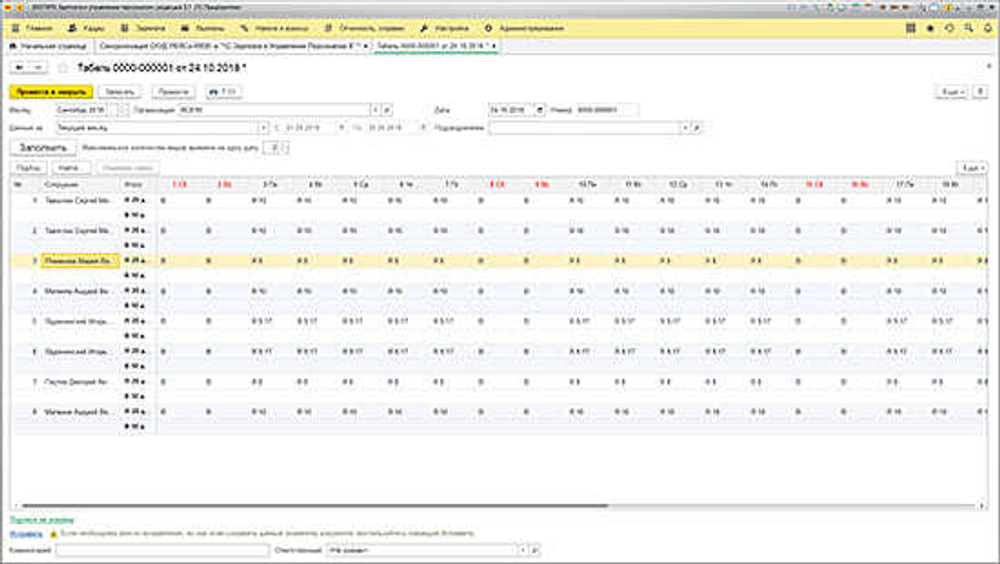Click into Месяц field
The width and height of the screenshot is (1000, 564).
click(x=81, y=110)
